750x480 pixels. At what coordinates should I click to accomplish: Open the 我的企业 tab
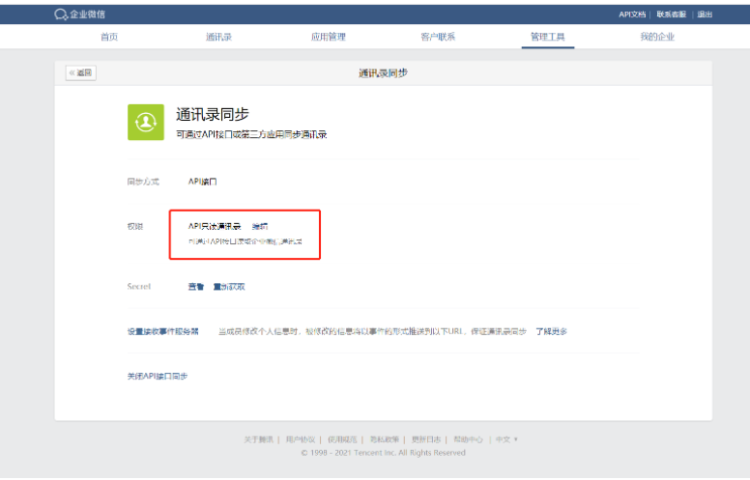(657, 37)
